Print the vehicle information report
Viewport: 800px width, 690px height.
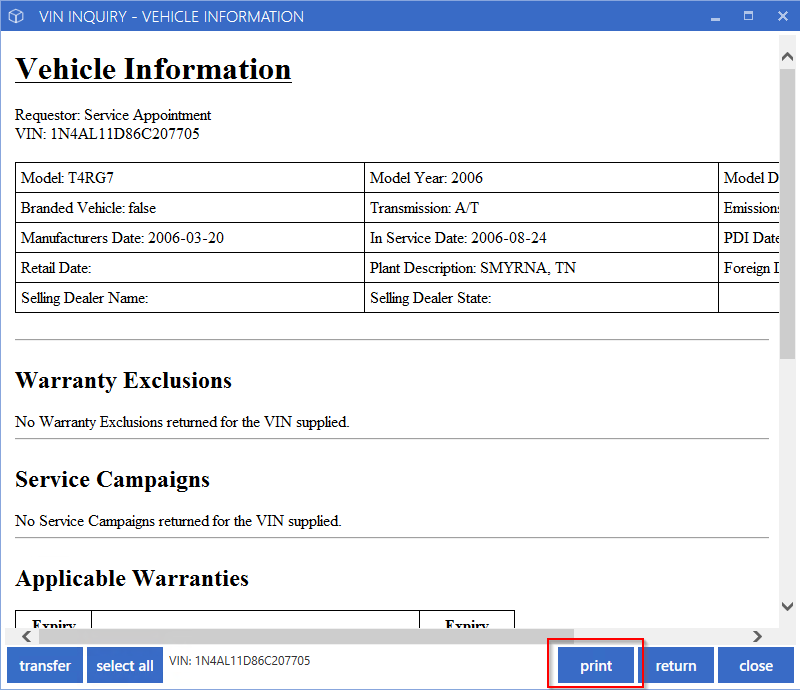click(x=595, y=665)
